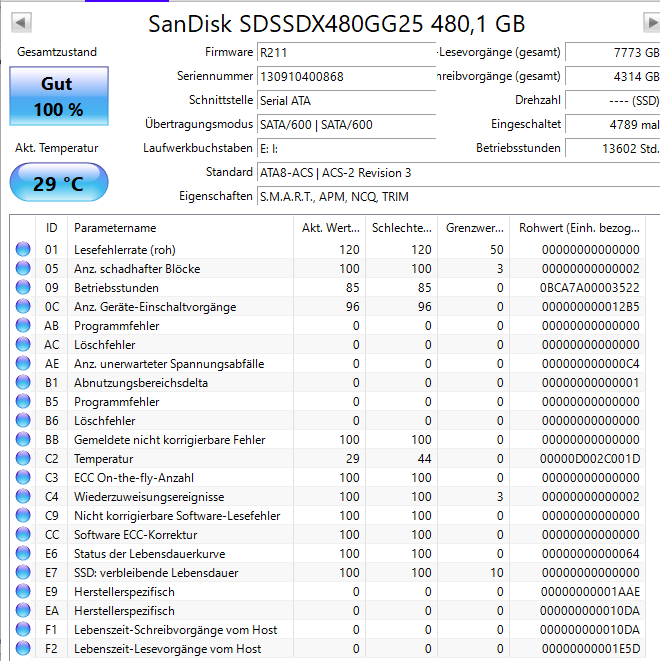Click the Übertragungsmodus SATA/600 field

coord(345,124)
